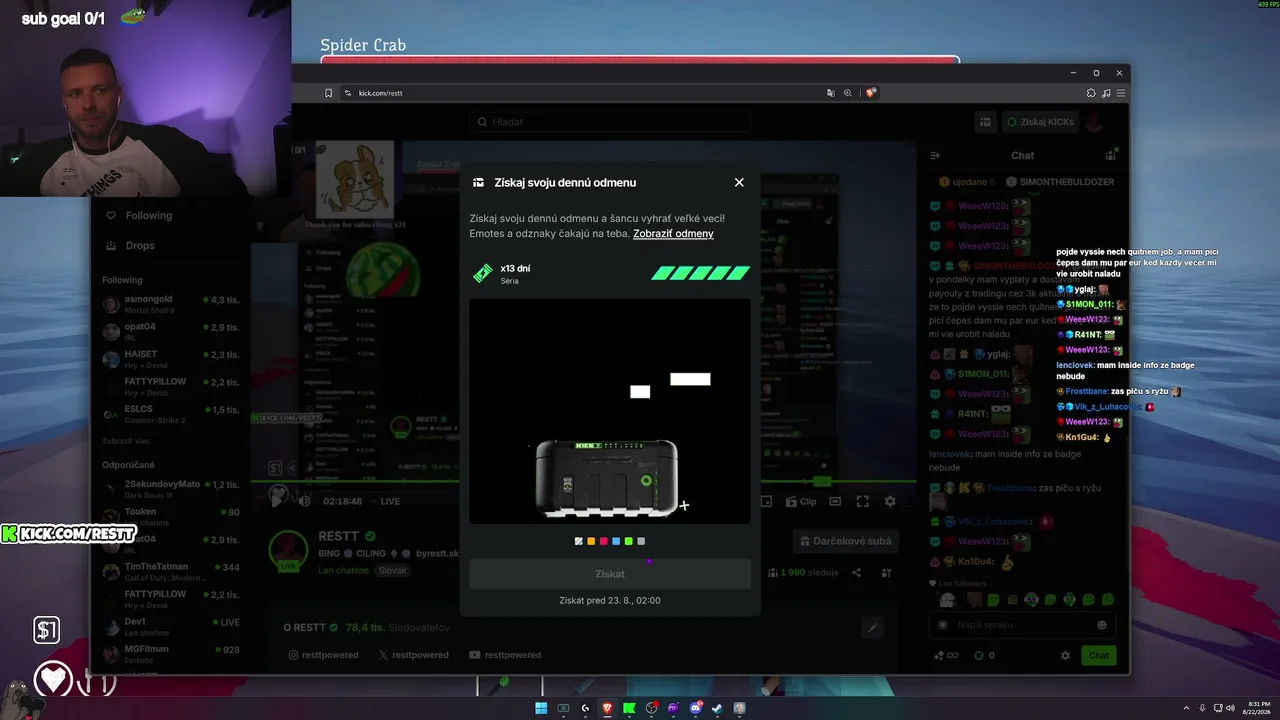The image size is (1280, 720).
Task: Share the RESTT stream
Action: [x=856, y=573]
